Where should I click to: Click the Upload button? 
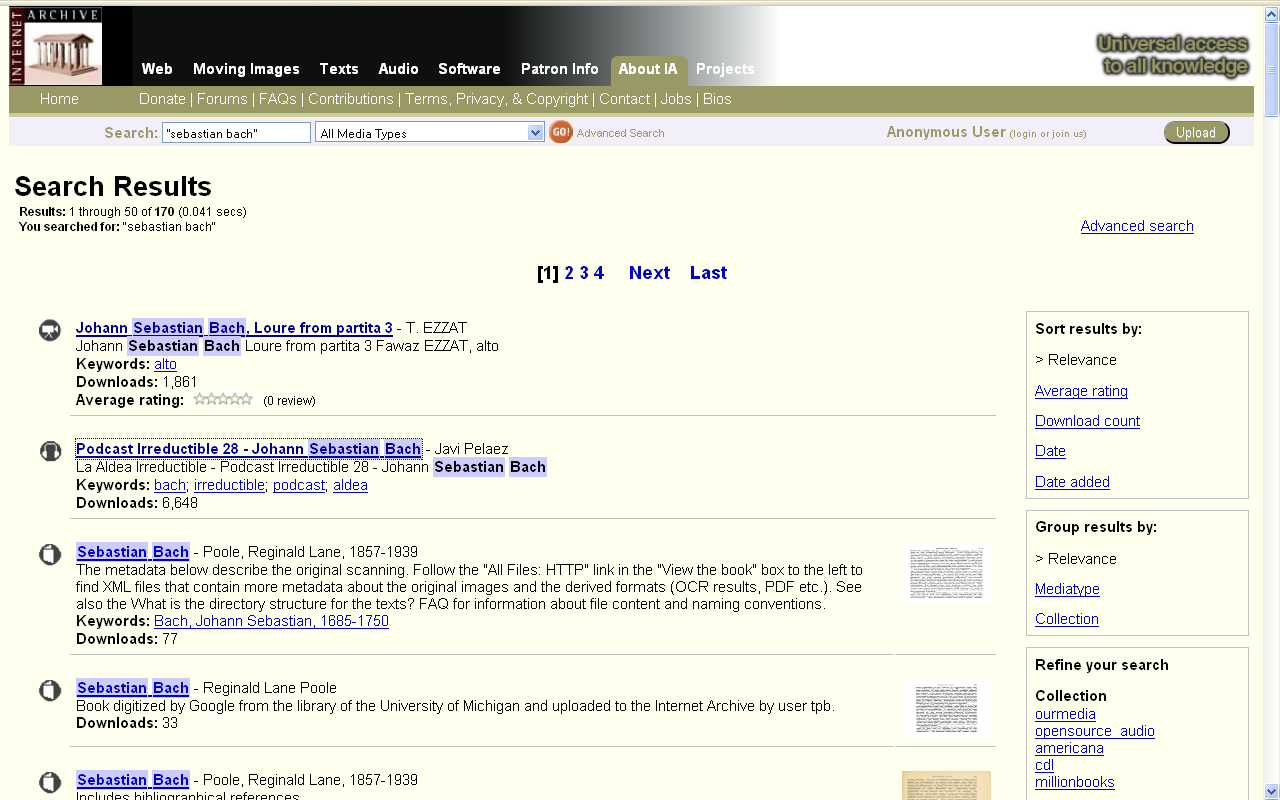pyautogui.click(x=1196, y=132)
